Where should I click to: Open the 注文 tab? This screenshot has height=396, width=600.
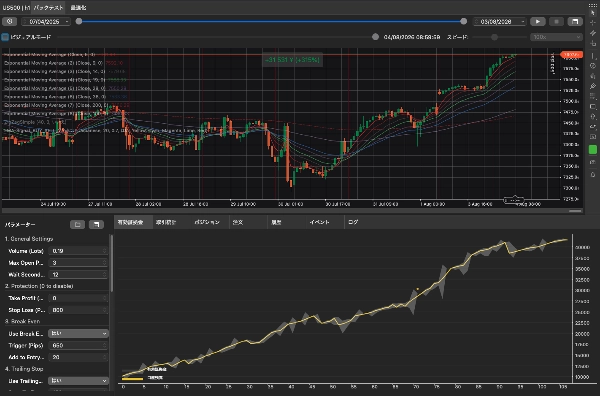click(x=238, y=222)
